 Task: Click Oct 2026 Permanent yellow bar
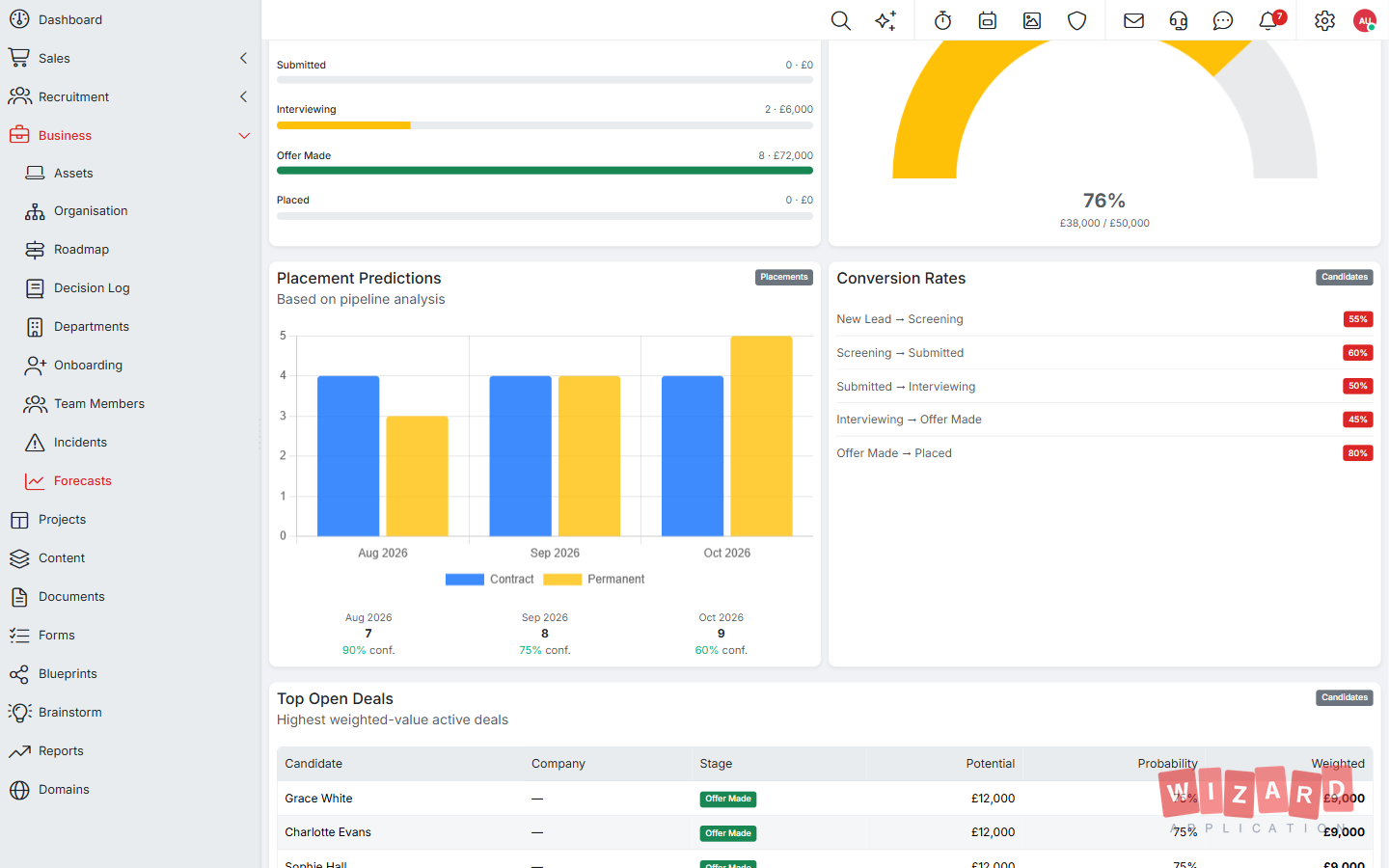761,436
